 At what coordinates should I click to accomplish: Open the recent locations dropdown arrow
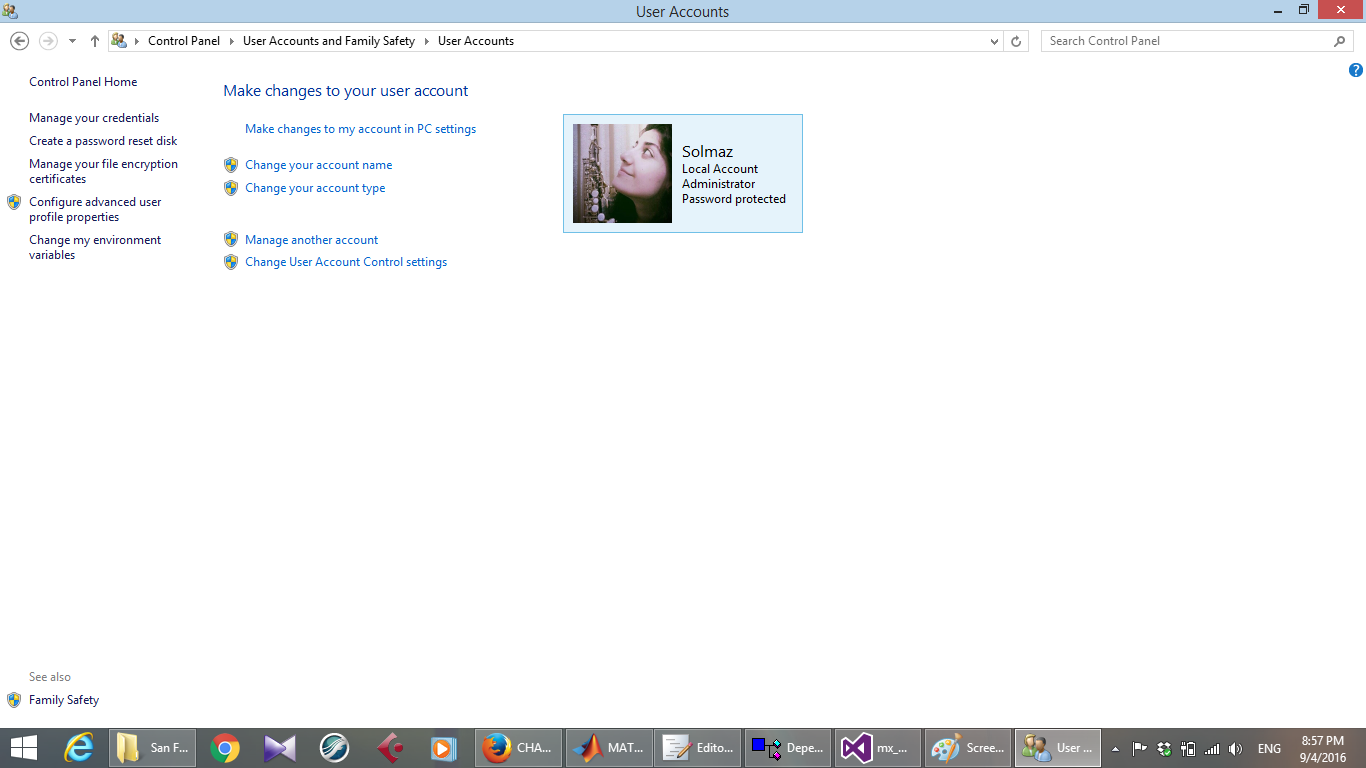pos(72,41)
